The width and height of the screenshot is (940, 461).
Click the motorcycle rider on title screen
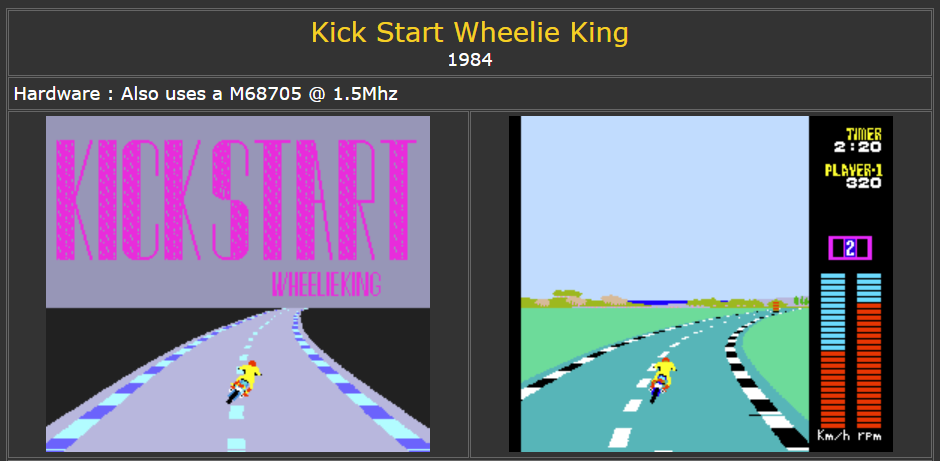[x=244, y=381]
